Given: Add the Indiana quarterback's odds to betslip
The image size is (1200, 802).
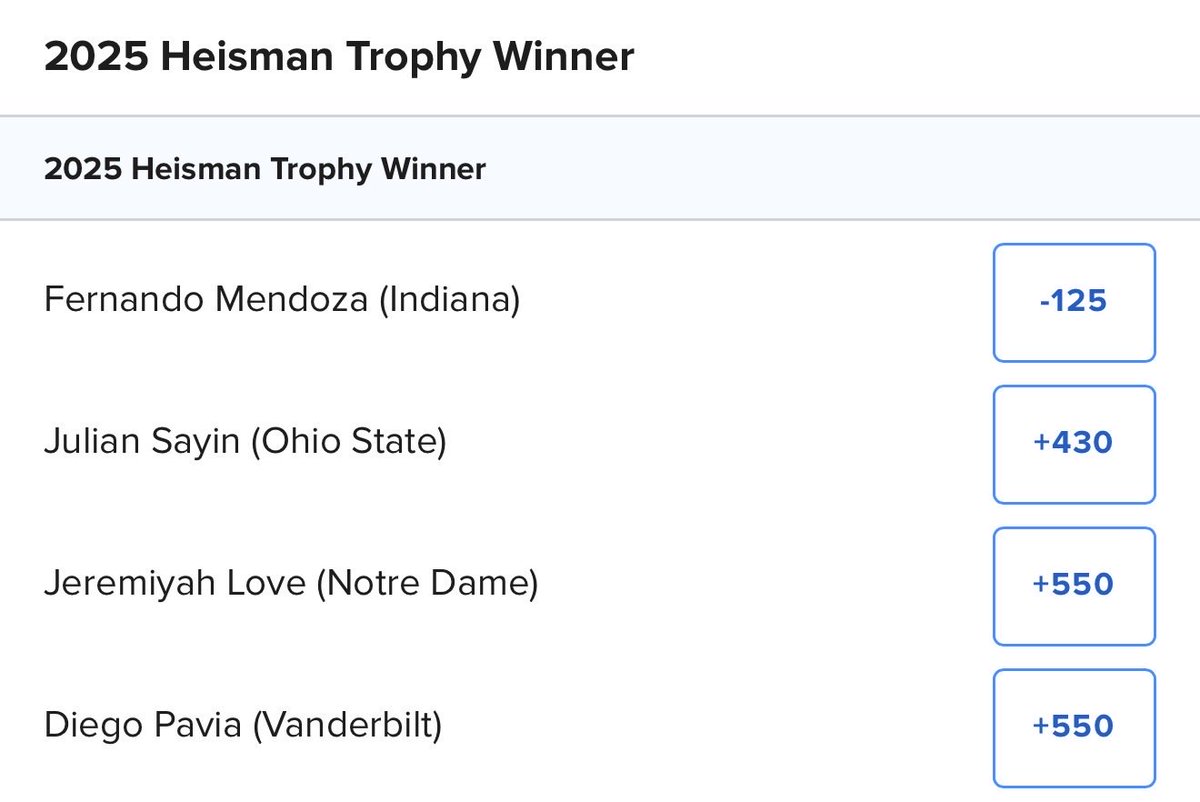Looking at the screenshot, I should coord(1073,301).
